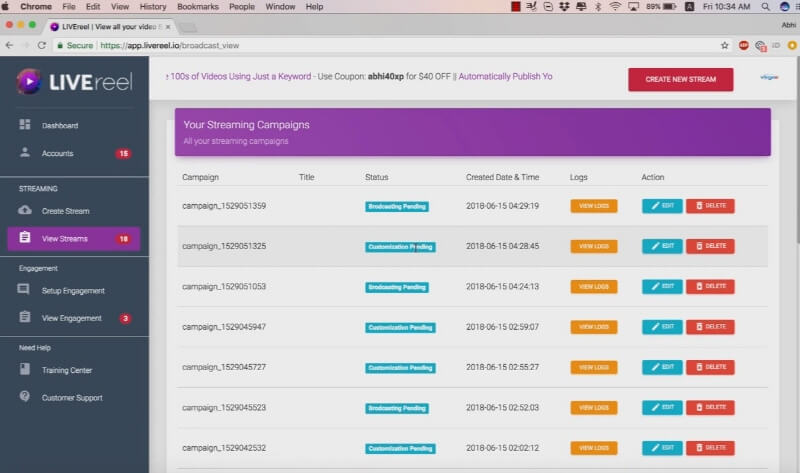Image resolution: width=800 pixels, height=473 pixels.
Task: Open the Bluetooth menu bar icon
Action: point(598,7)
